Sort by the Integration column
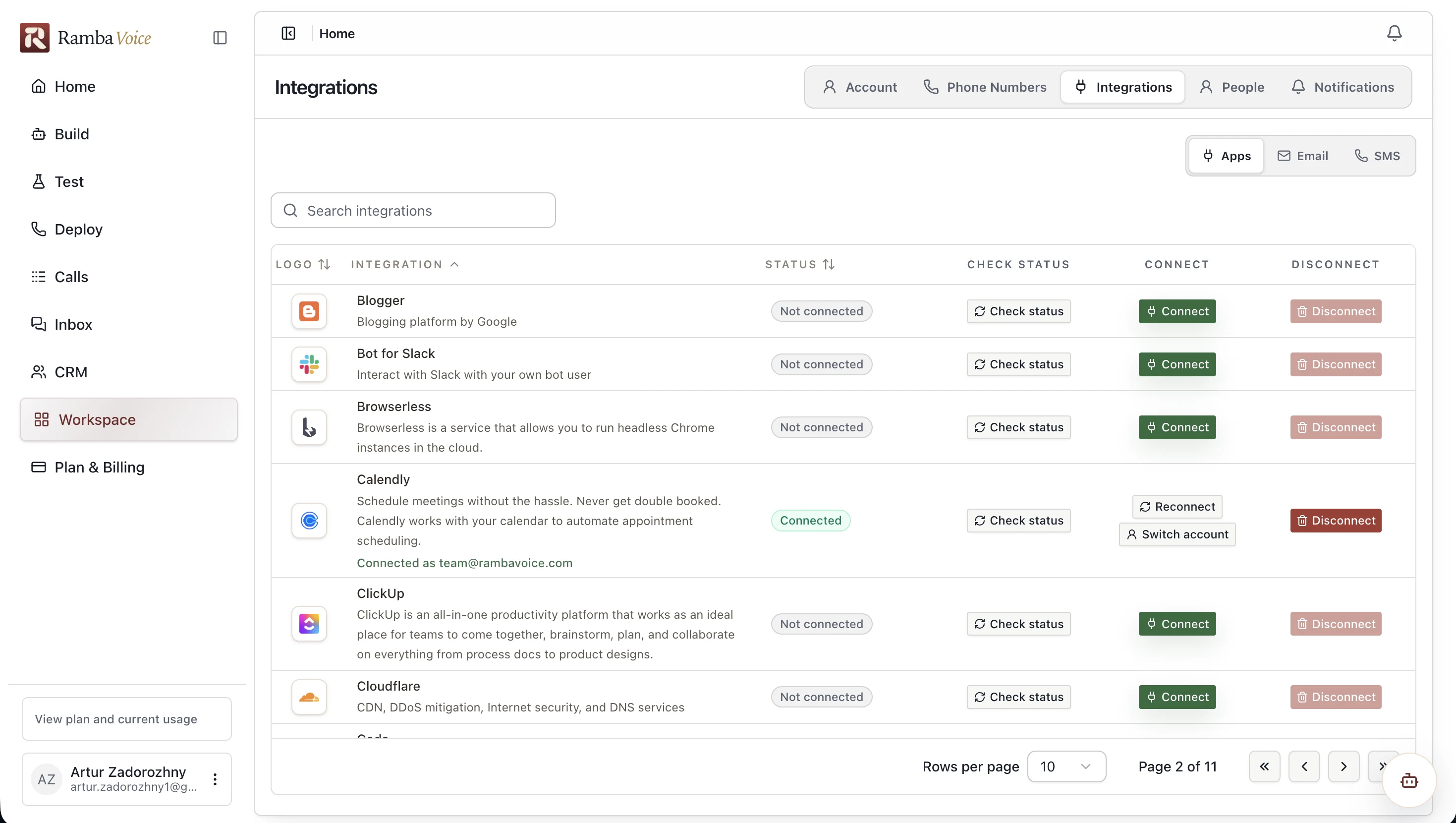Viewport: 1456px width, 823px height. pyautogui.click(x=405, y=264)
